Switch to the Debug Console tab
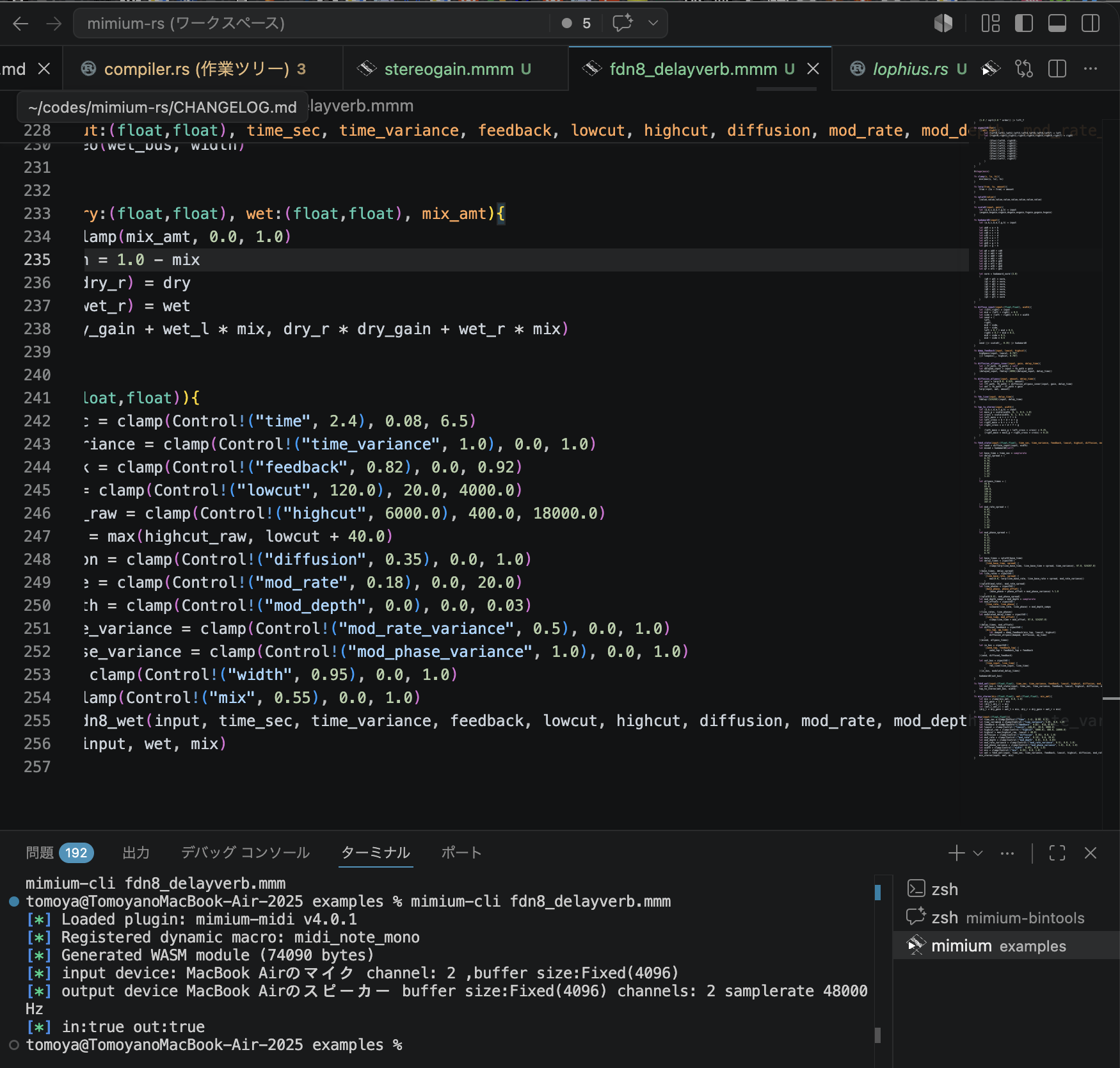The height and width of the screenshot is (1068, 1120). point(245,853)
